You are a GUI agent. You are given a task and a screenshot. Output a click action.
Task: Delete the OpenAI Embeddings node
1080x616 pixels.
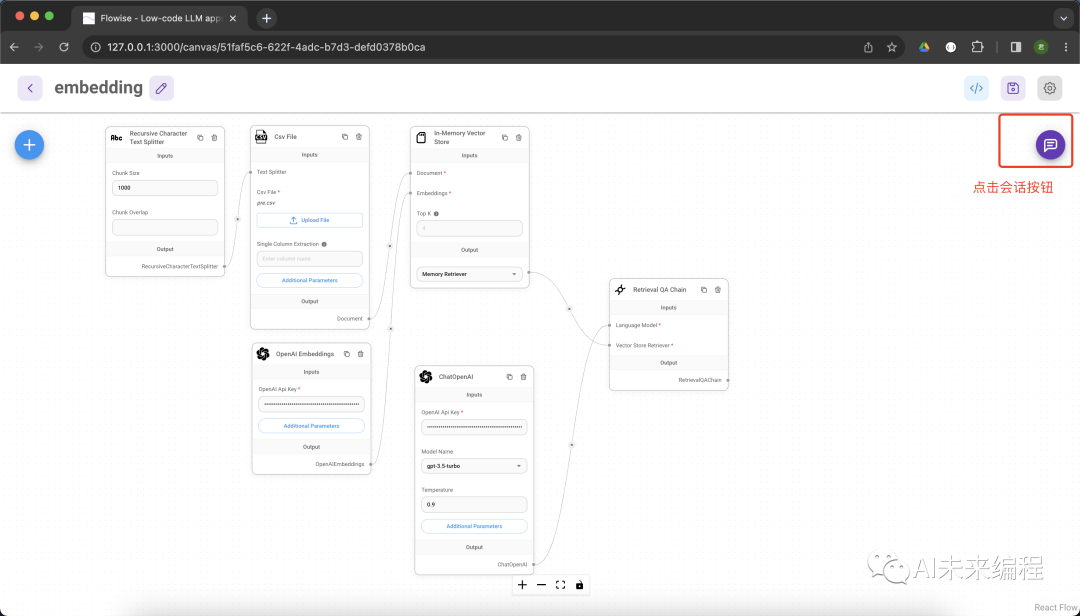[360, 354]
